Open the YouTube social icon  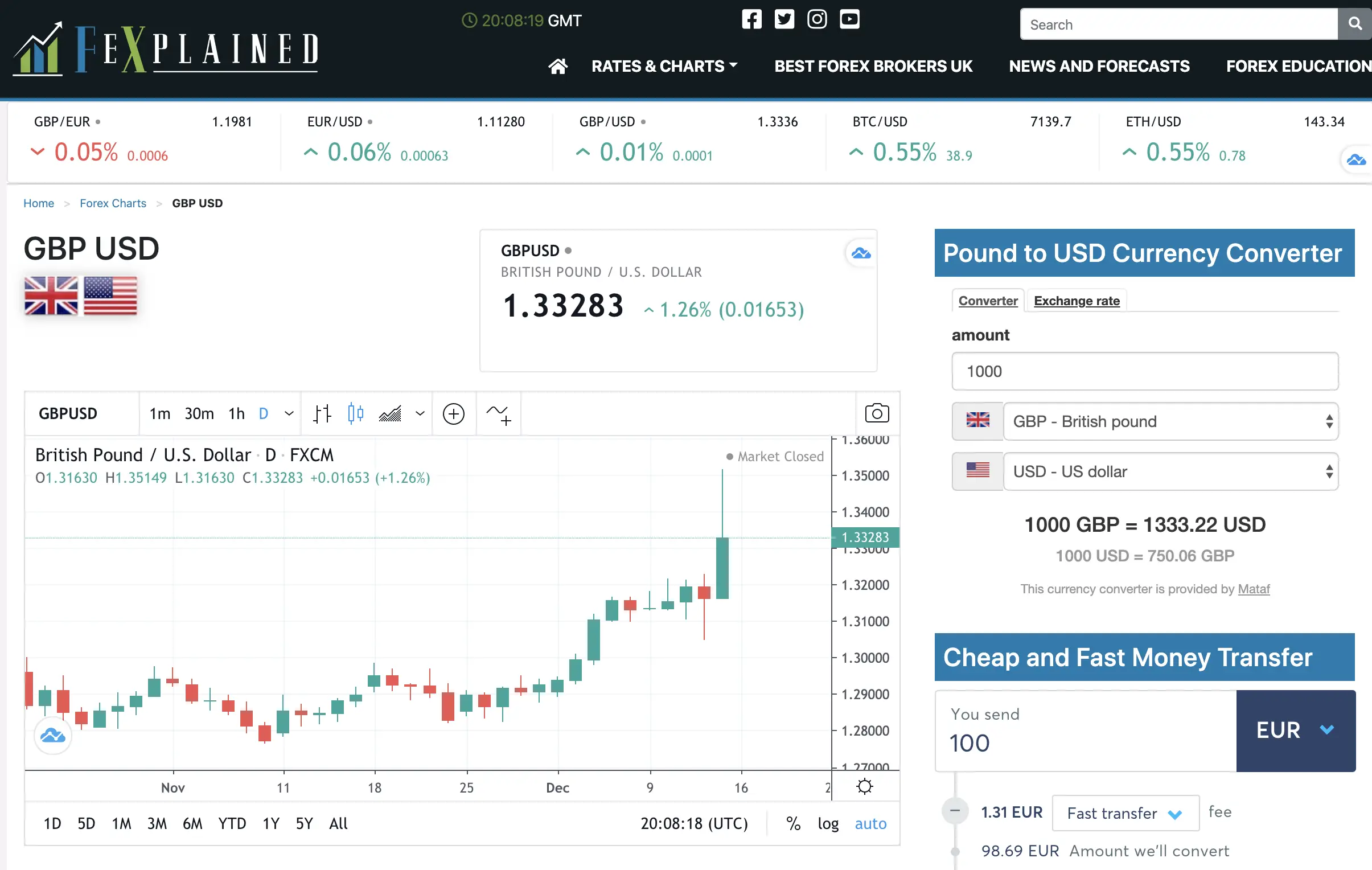point(849,19)
